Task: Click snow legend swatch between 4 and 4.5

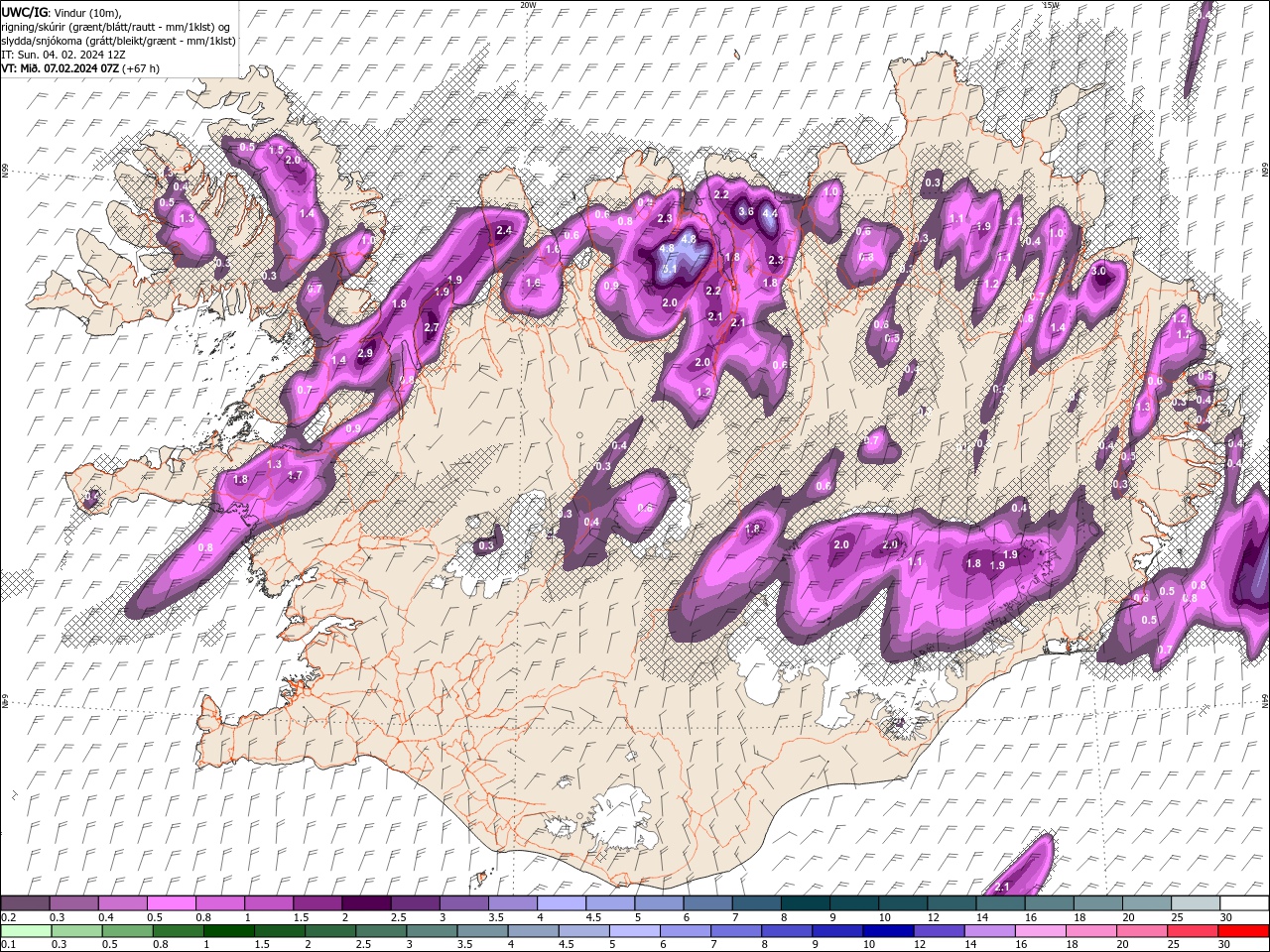Action: coord(561,903)
